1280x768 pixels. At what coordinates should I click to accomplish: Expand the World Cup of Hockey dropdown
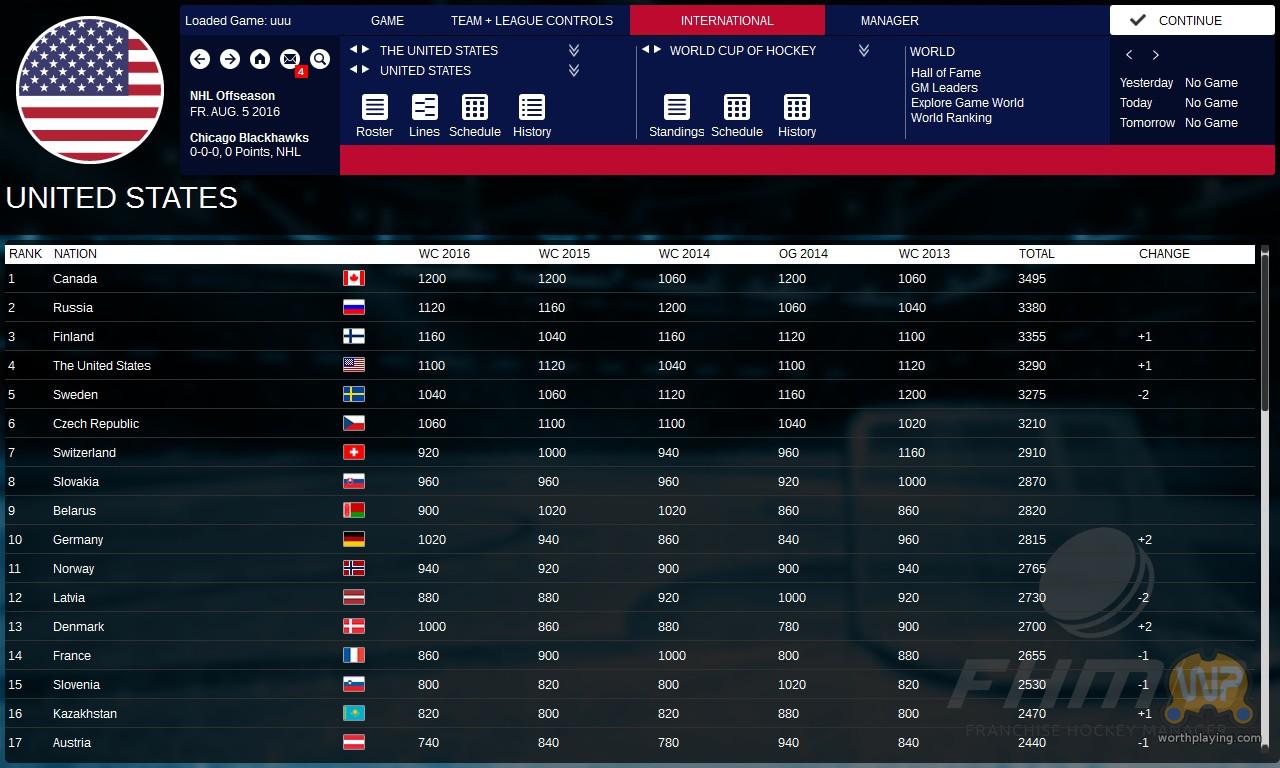(x=864, y=50)
